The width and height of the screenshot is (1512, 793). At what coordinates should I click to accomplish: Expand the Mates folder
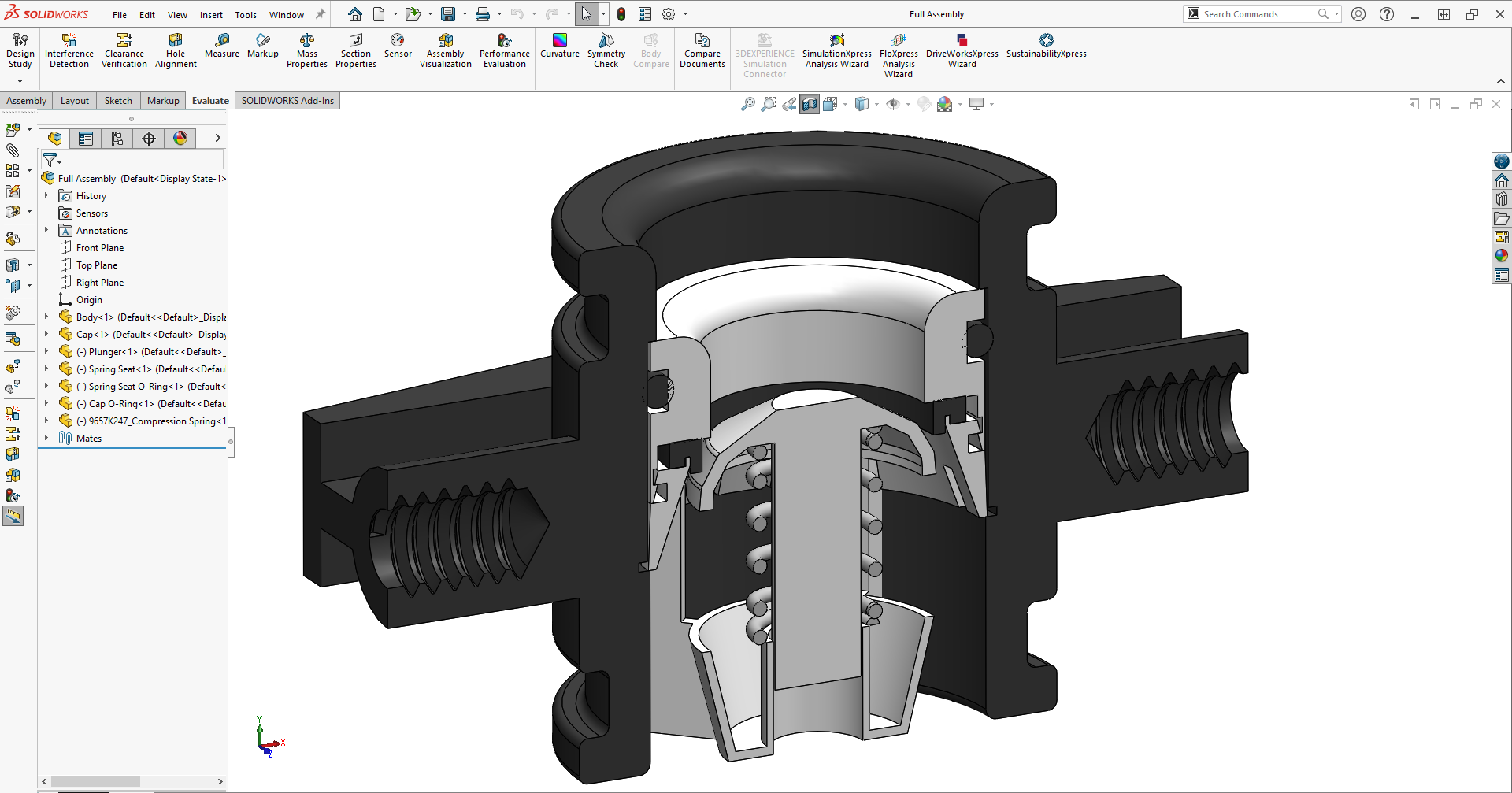pyautogui.click(x=46, y=438)
